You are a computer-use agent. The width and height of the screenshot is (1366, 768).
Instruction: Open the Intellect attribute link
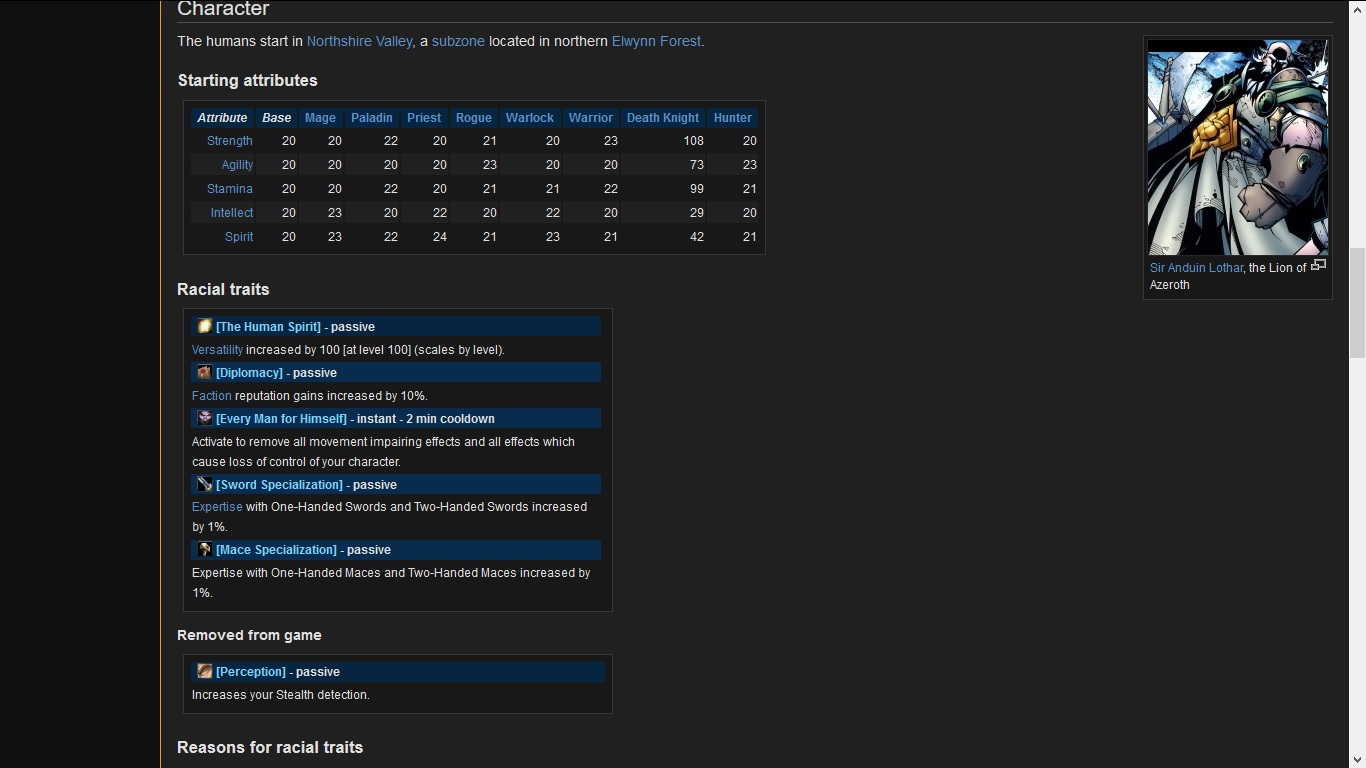232,213
